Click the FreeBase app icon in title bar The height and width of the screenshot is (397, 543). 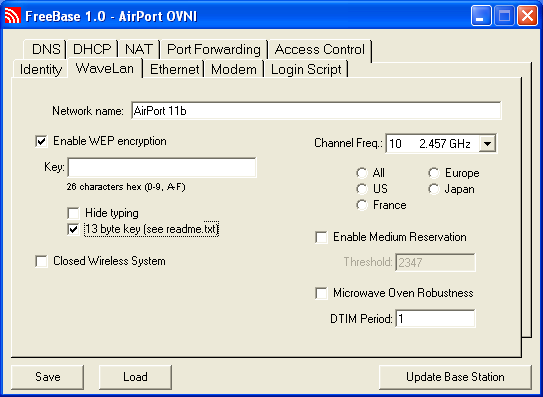tap(12, 16)
